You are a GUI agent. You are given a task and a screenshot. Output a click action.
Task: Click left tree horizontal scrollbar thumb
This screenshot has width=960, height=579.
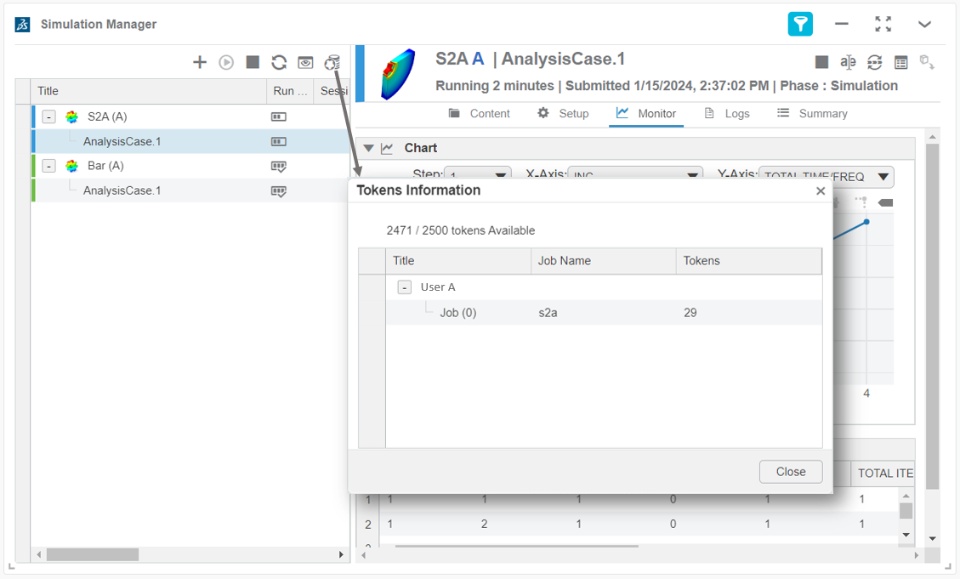92,555
